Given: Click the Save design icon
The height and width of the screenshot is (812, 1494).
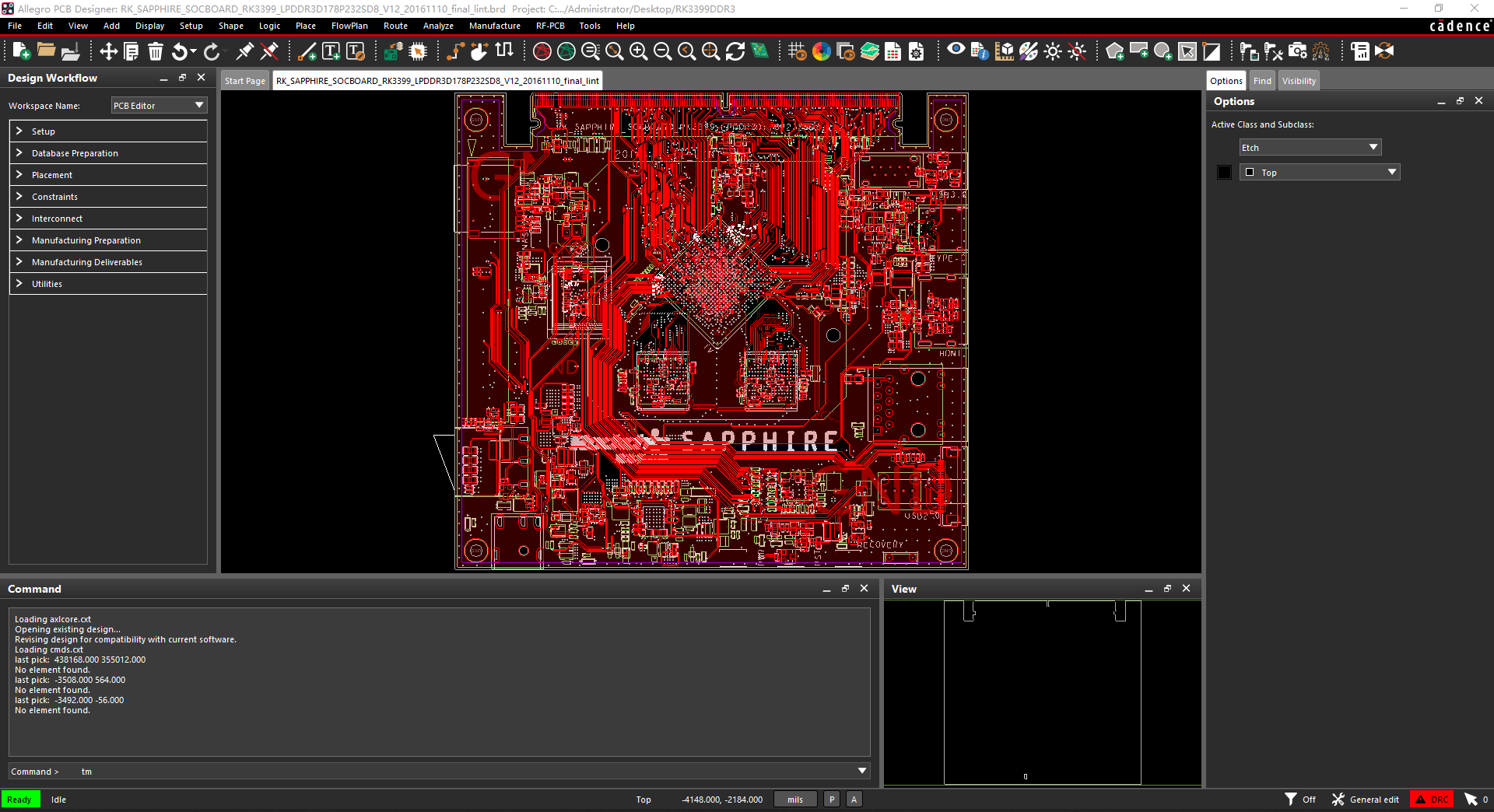Looking at the screenshot, I should click(70, 51).
